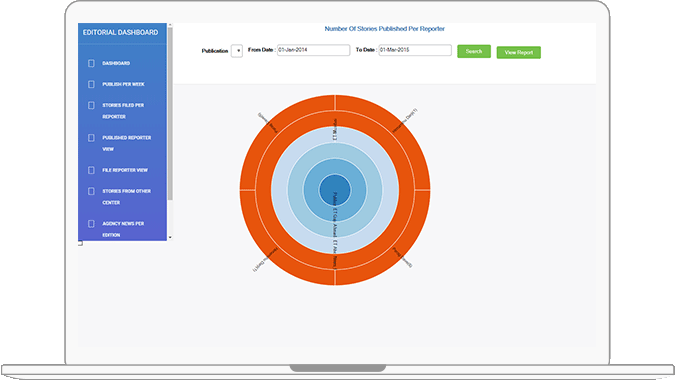Click the icon beside AGENCY NEWS PER EDITION
This screenshot has height=380, width=675.
91,224
